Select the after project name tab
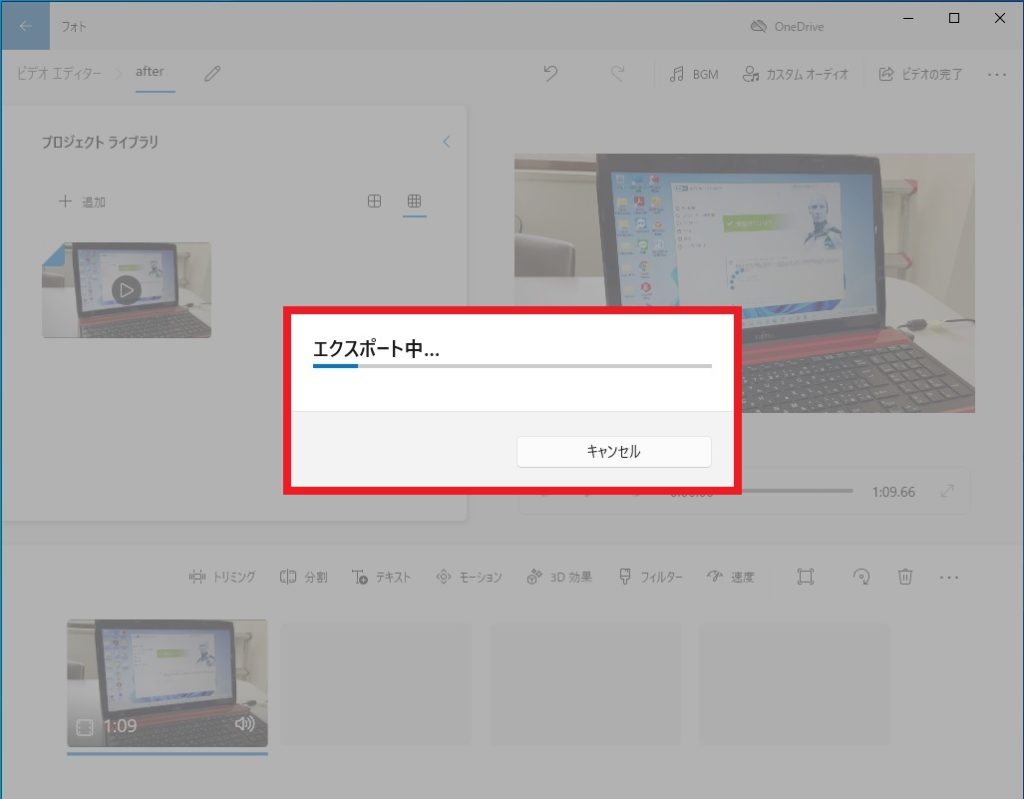This screenshot has width=1024, height=799. pyautogui.click(x=151, y=71)
